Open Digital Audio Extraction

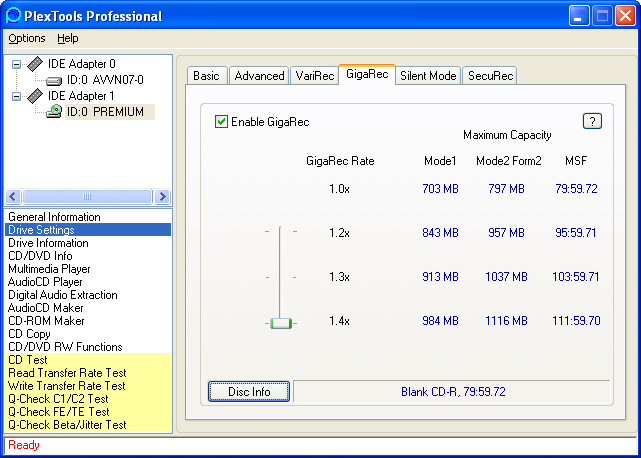88,295
